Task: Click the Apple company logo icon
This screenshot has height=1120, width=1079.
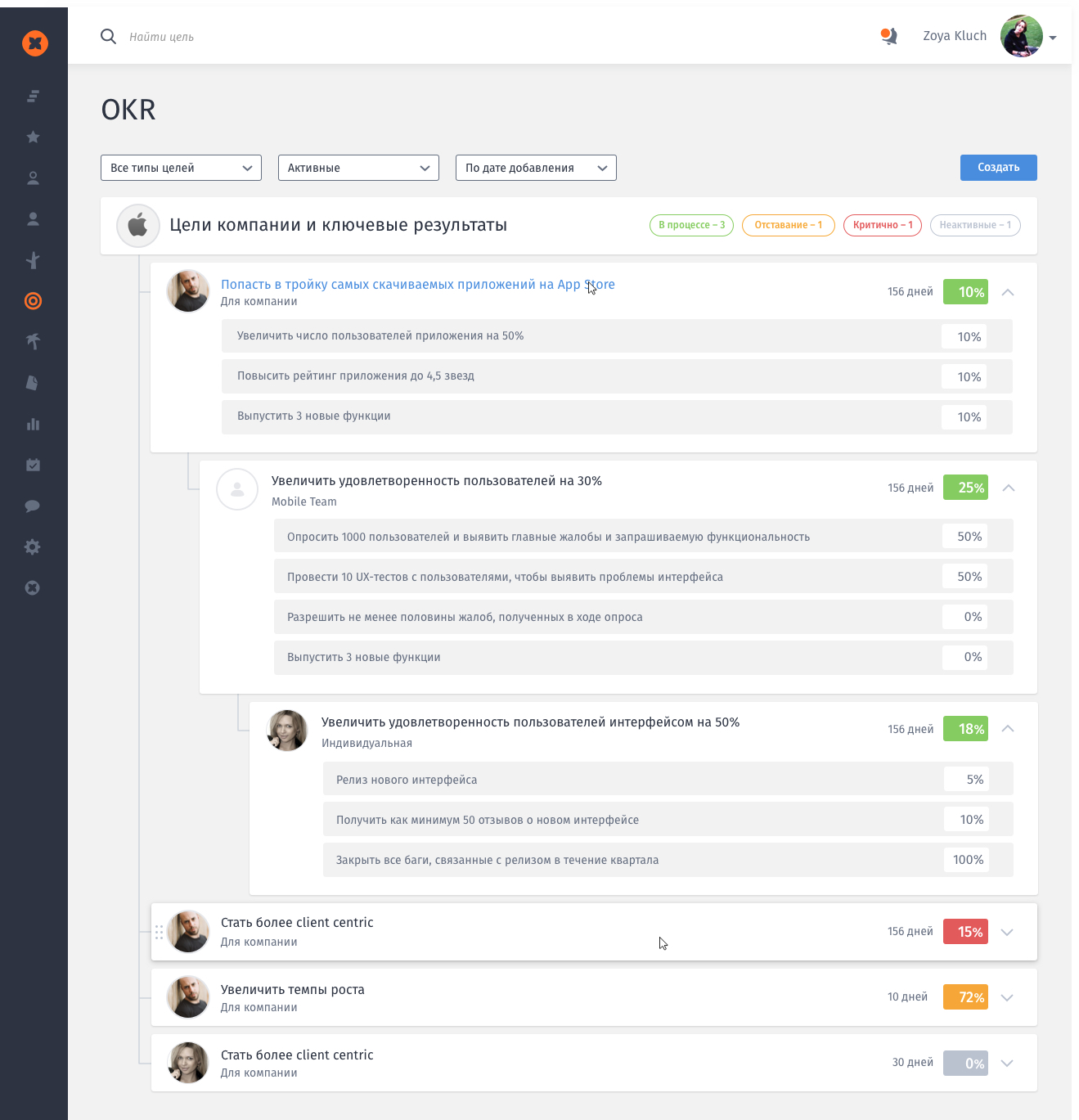Action: (138, 225)
